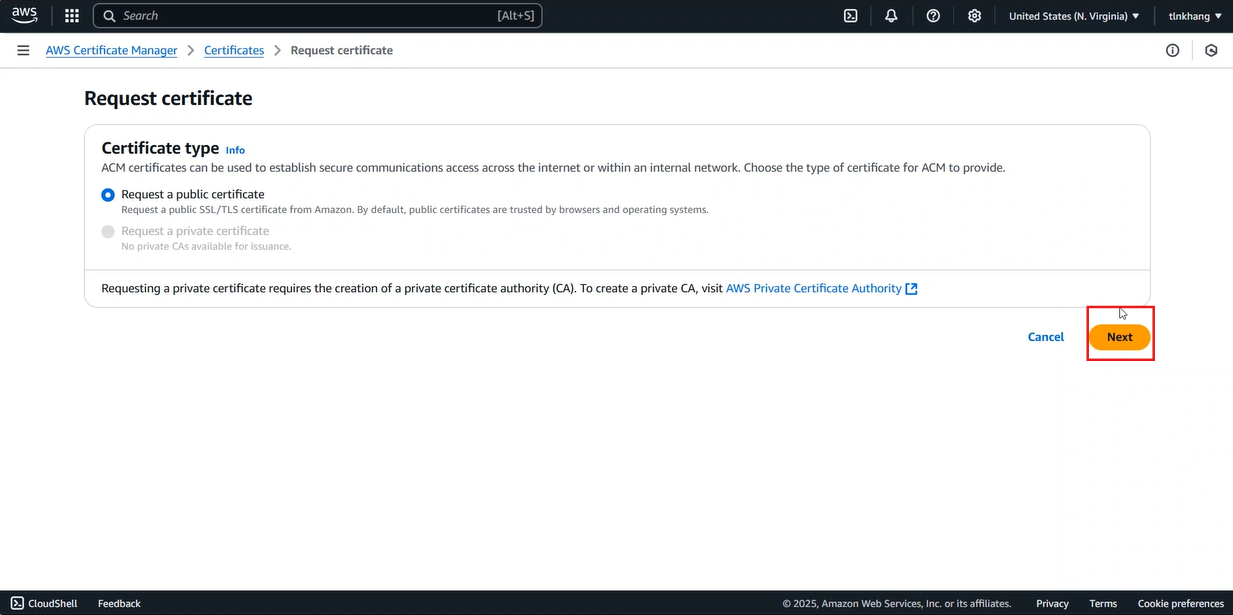Click the search input field
This screenshot has height=615, width=1233.
[318, 16]
